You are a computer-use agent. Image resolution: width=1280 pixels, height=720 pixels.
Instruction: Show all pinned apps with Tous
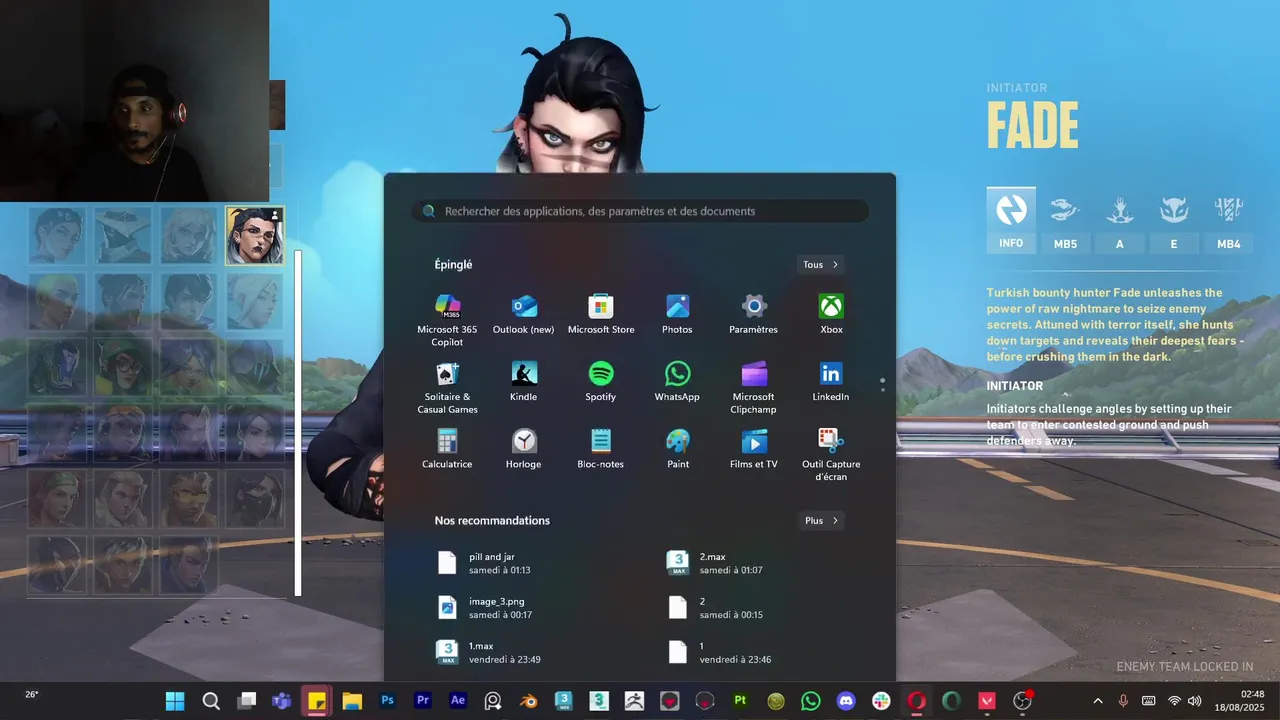tap(821, 265)
